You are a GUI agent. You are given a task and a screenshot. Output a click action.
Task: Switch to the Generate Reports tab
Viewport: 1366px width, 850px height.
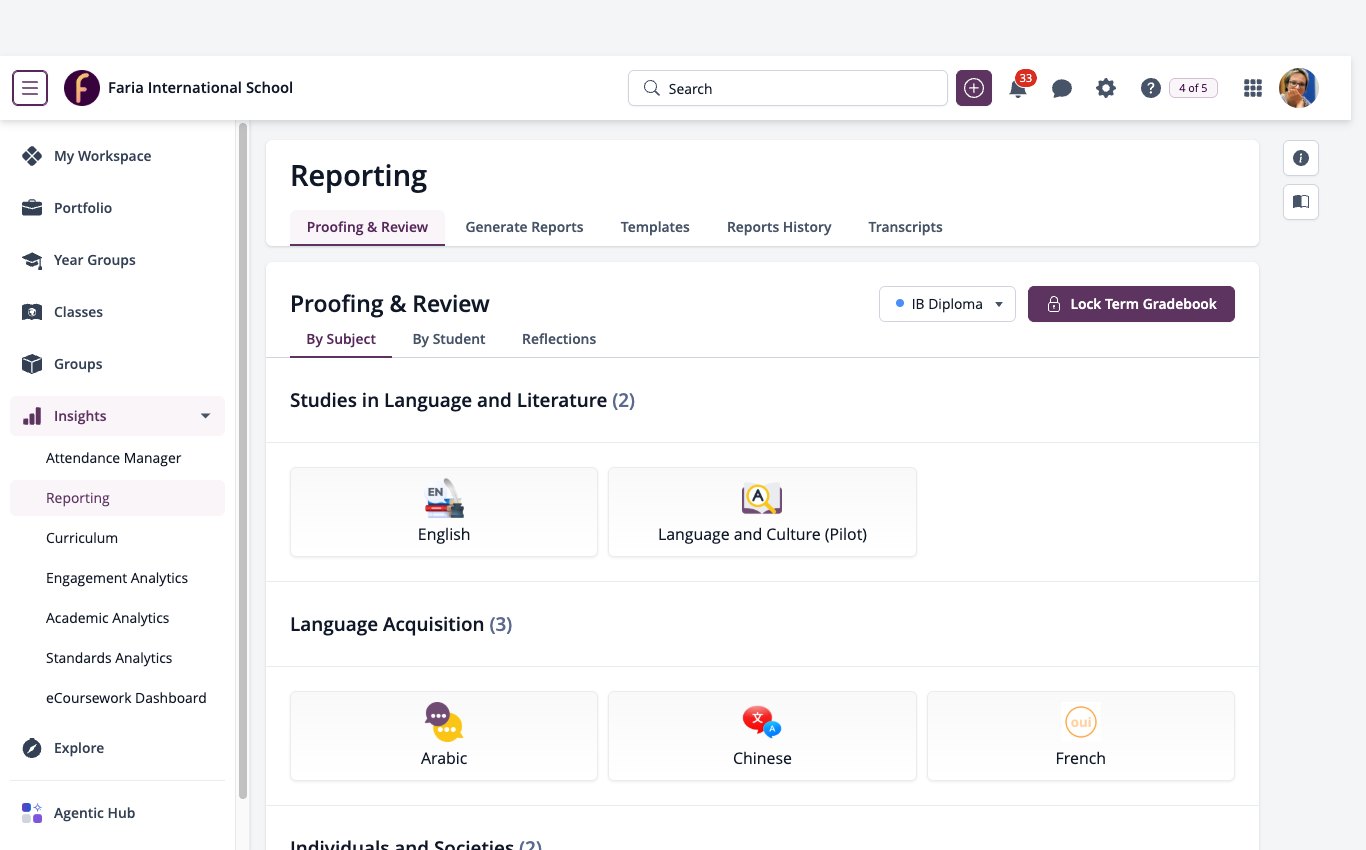point(524,227)
